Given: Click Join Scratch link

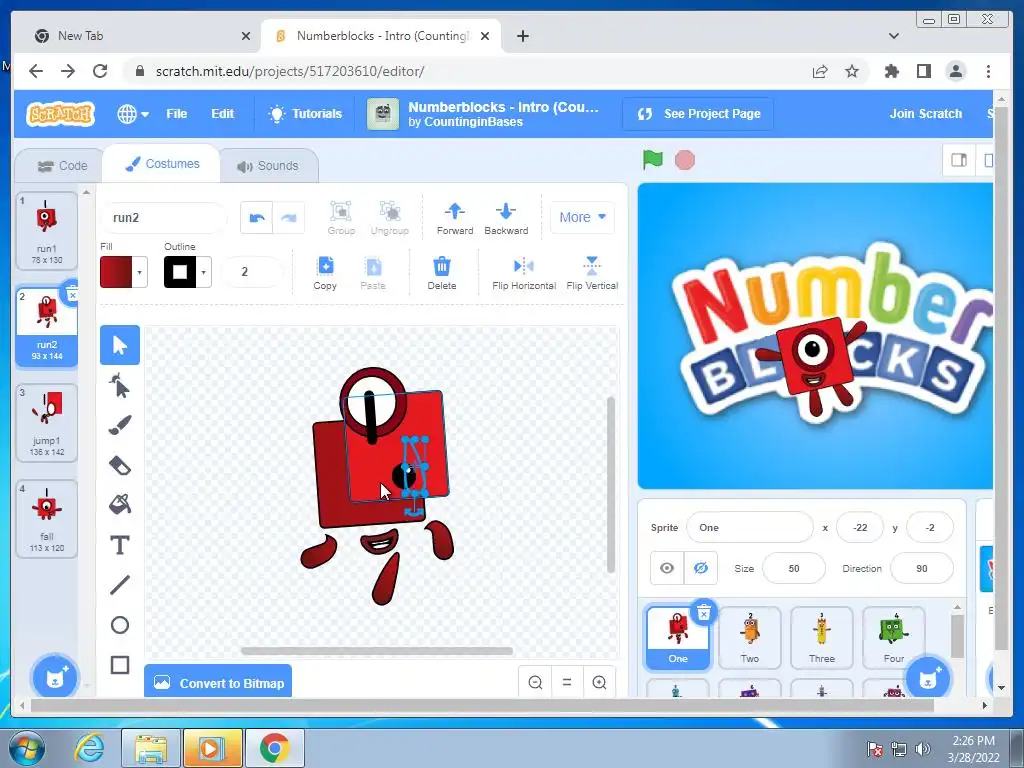Looking at the screenshot, I should click(x=925, y=114).
